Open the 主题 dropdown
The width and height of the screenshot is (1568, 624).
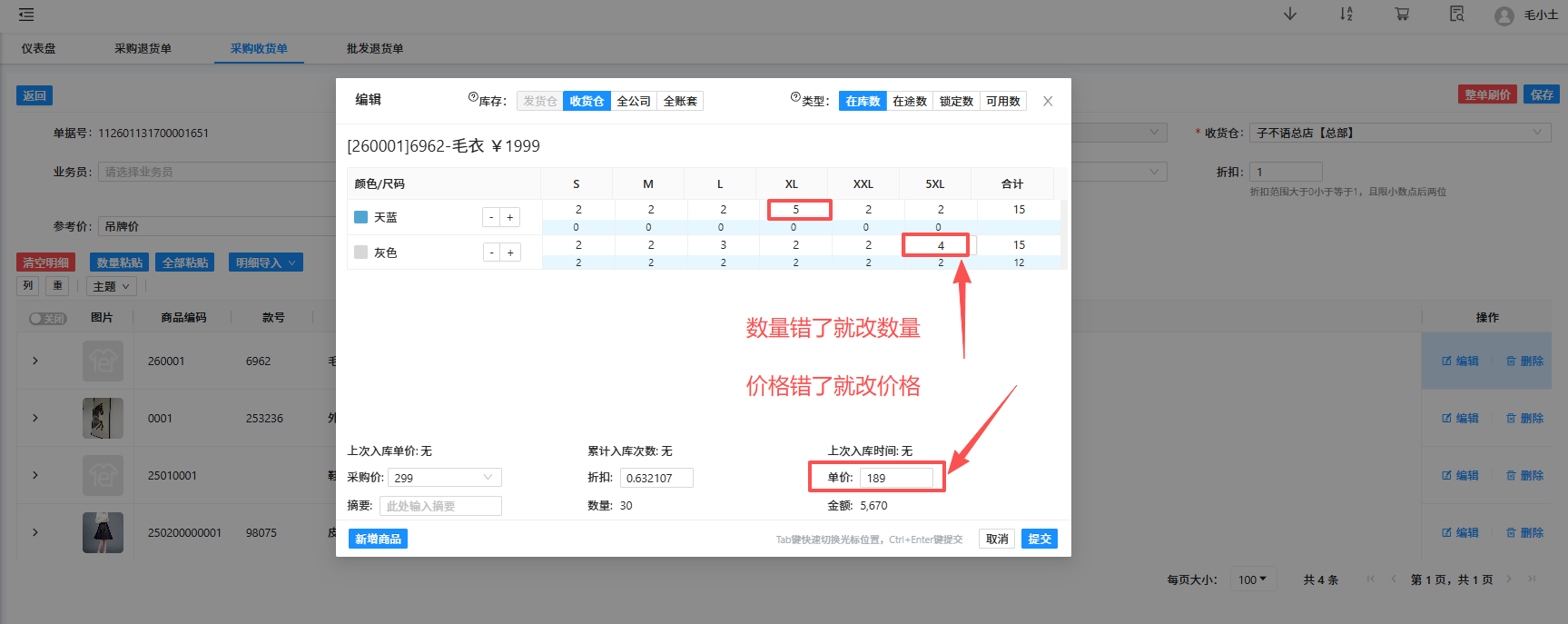111,286
